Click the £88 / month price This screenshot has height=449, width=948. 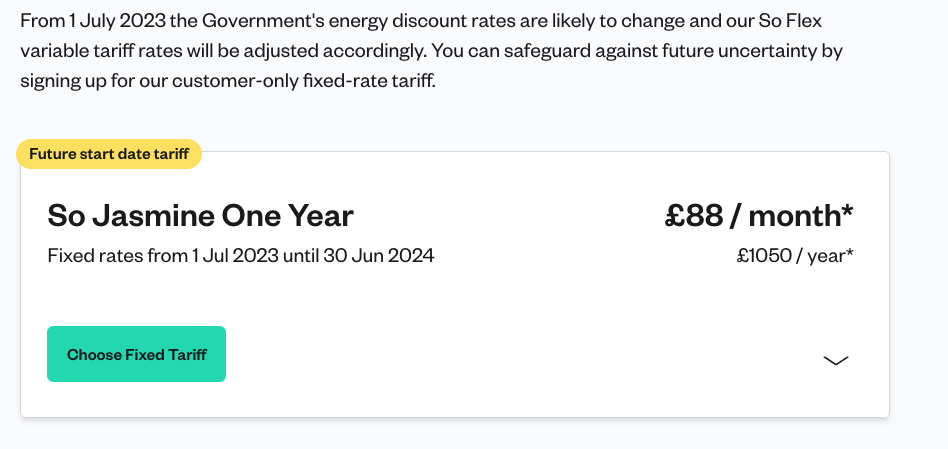759,215
